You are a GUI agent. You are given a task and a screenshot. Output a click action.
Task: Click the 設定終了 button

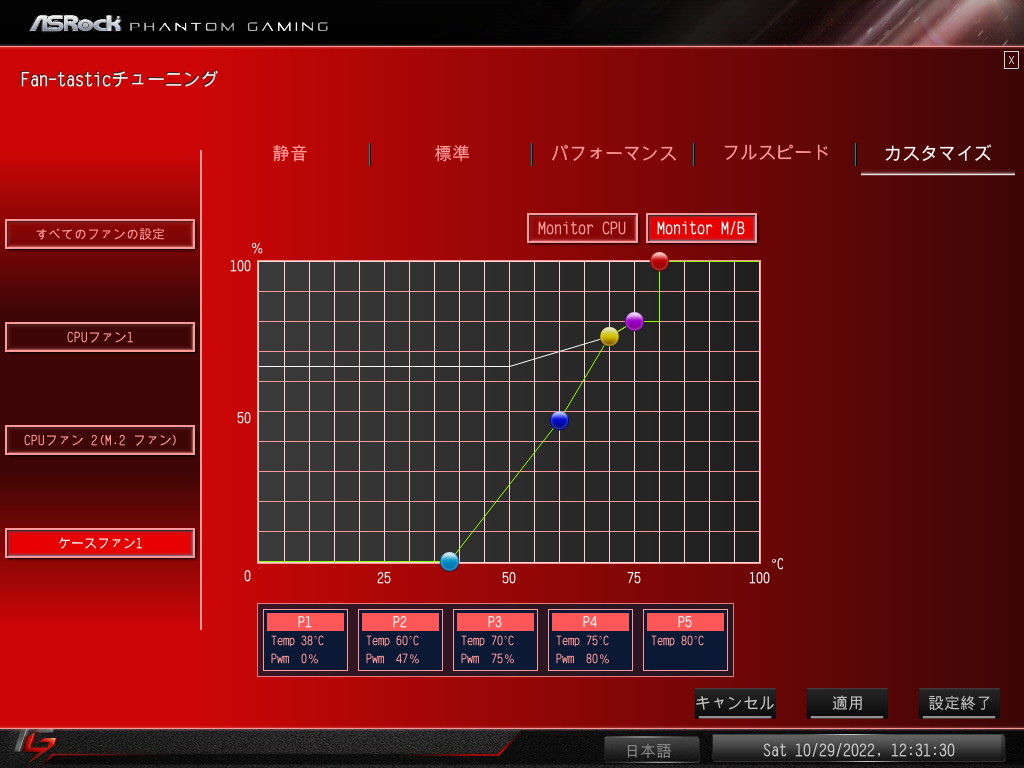959,703
